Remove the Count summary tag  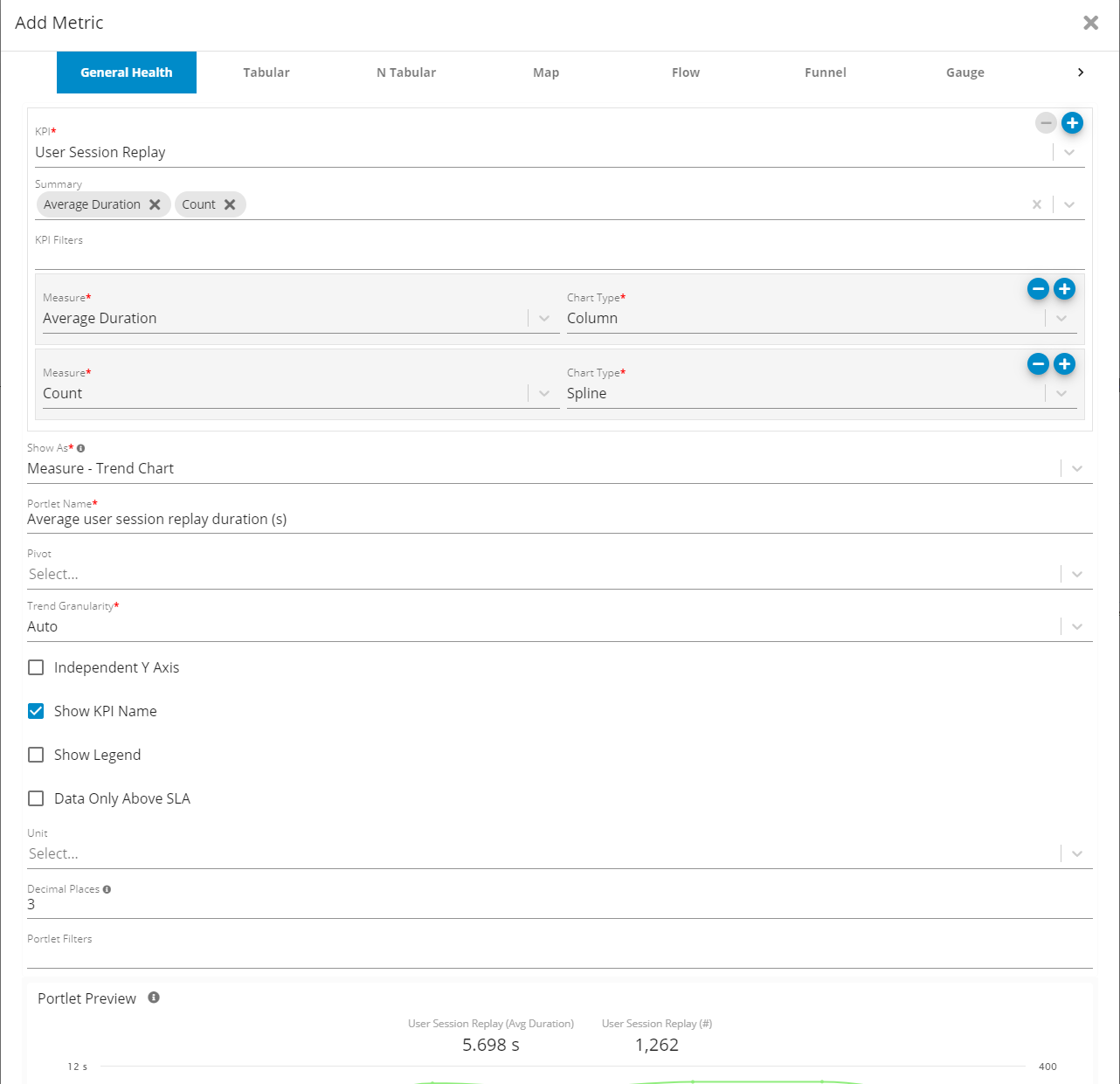pyautogui.click(x=230, y=204)
